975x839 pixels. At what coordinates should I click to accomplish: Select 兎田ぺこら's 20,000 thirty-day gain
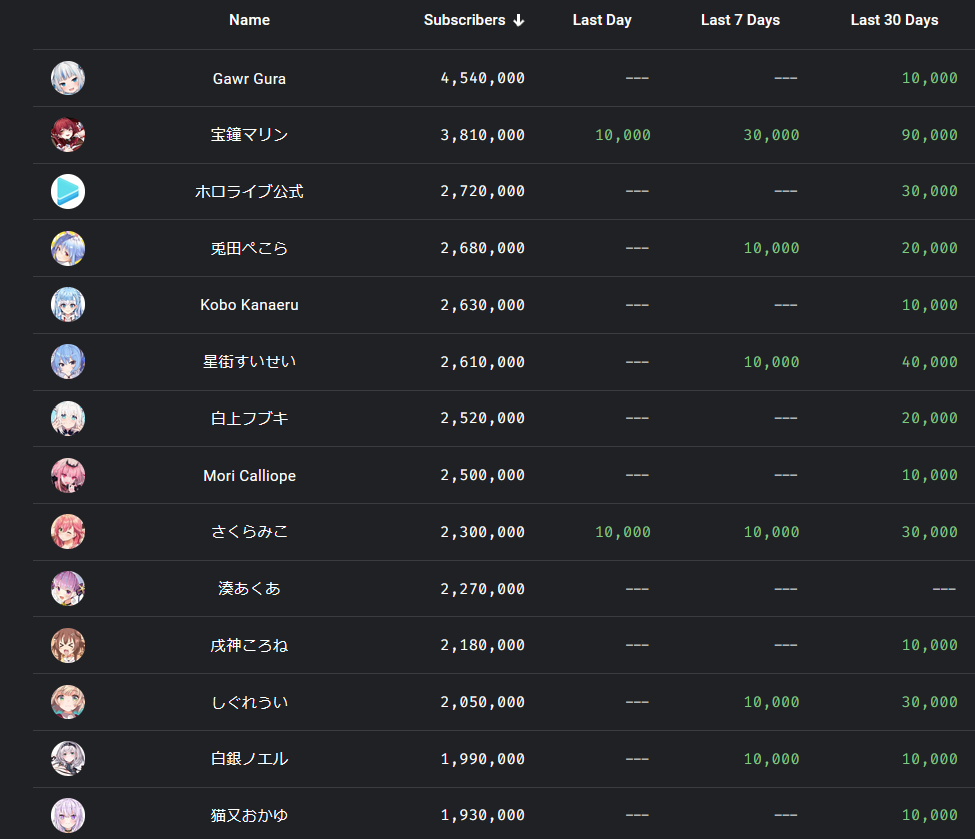930,248
